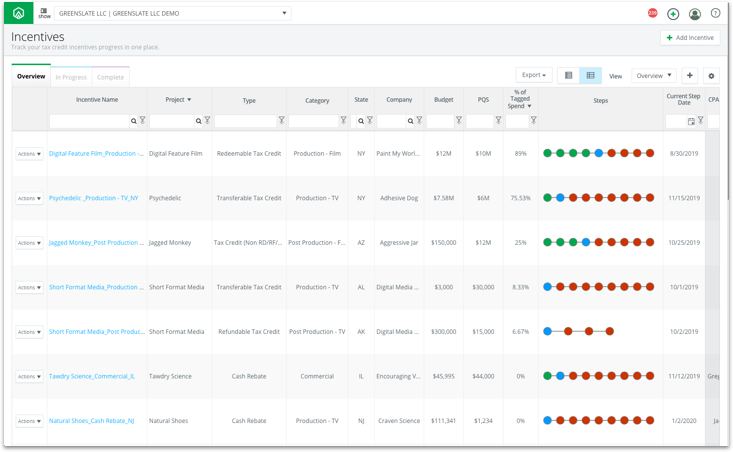The height and width of the screenshot is (452, 733).
Task: Click the GreenSlate home logo
Action: coord(18,13)
